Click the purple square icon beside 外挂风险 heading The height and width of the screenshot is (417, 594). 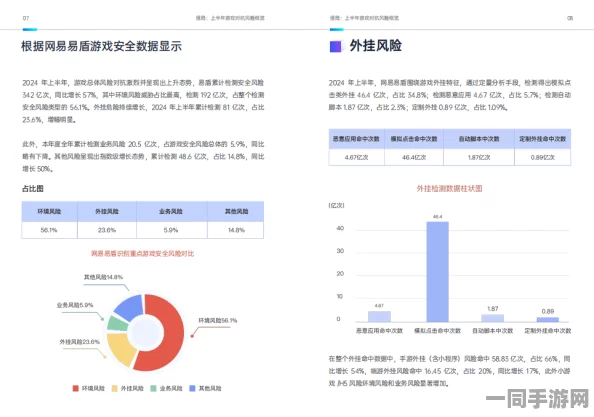coord(335,47)
